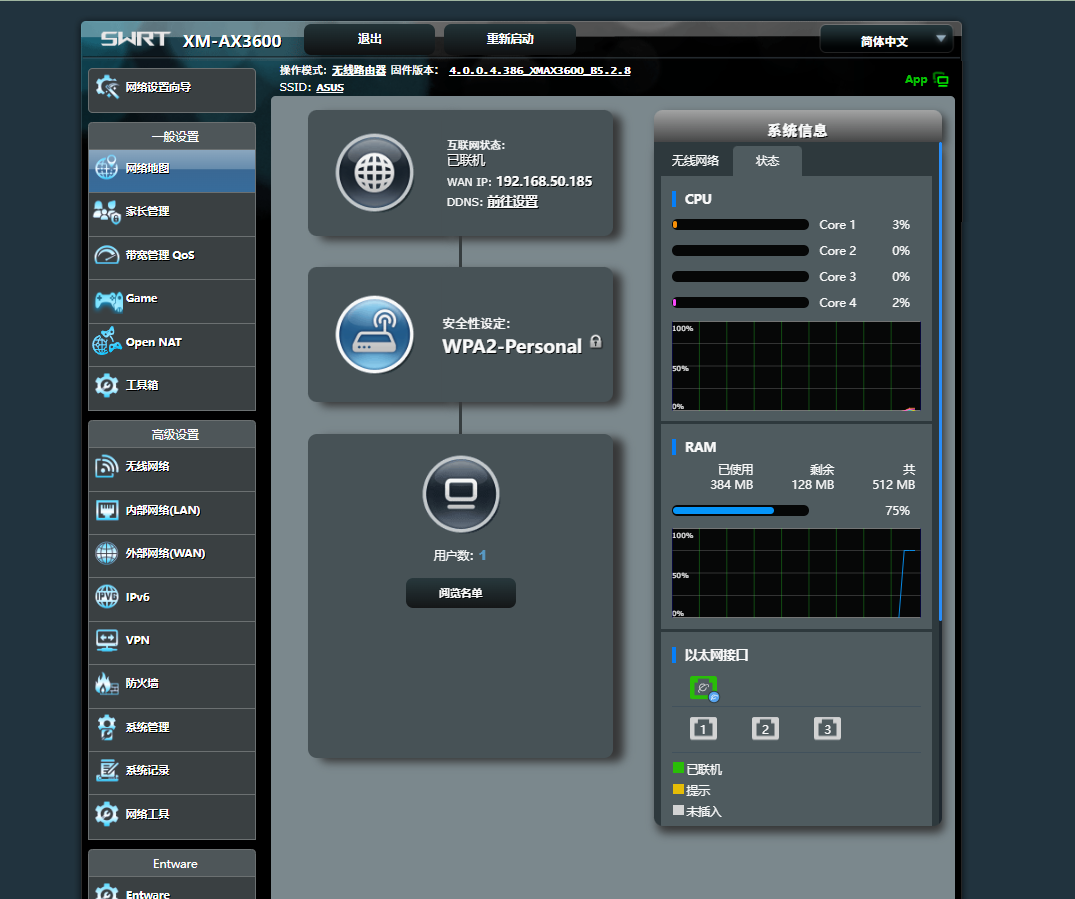
Task: Select LAN port 3 icon
Action: (828, 728)
